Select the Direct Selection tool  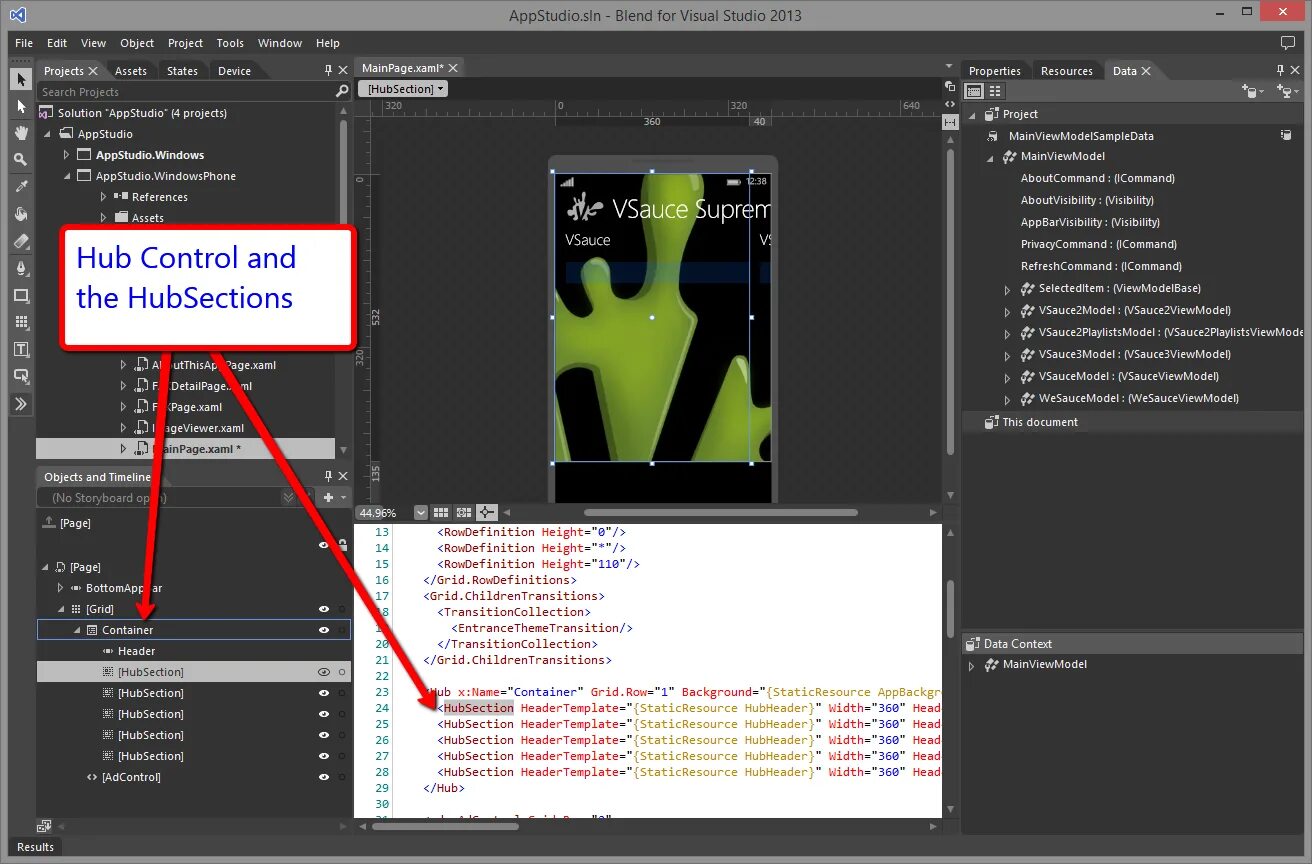(x=21, y=106)
